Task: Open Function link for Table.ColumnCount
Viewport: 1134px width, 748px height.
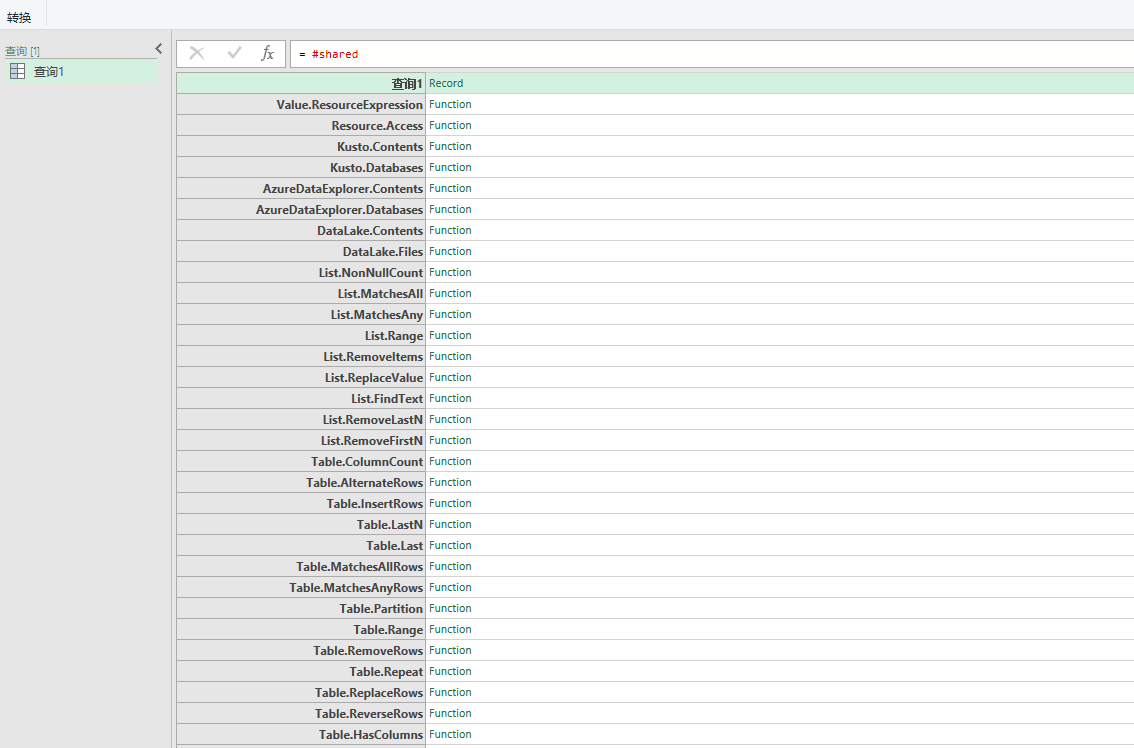Action: [x=450, y=461]
